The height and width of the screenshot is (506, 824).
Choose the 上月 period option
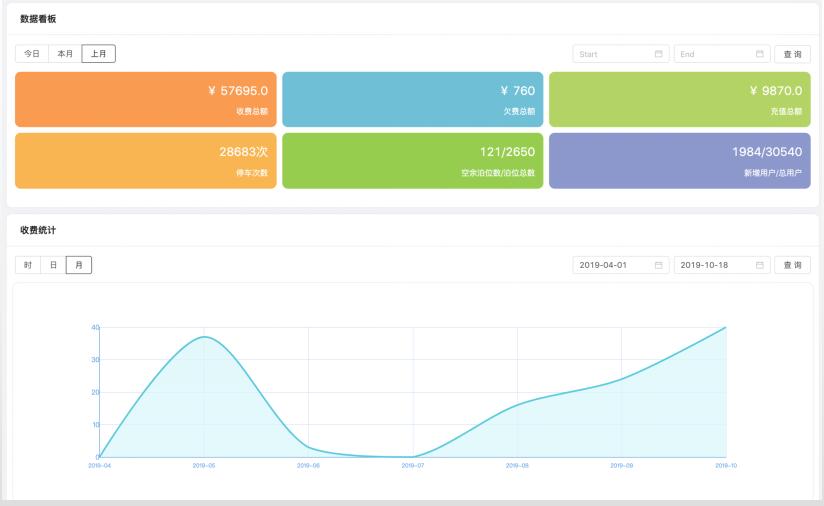pyautogui.click(x=98, y=54)
